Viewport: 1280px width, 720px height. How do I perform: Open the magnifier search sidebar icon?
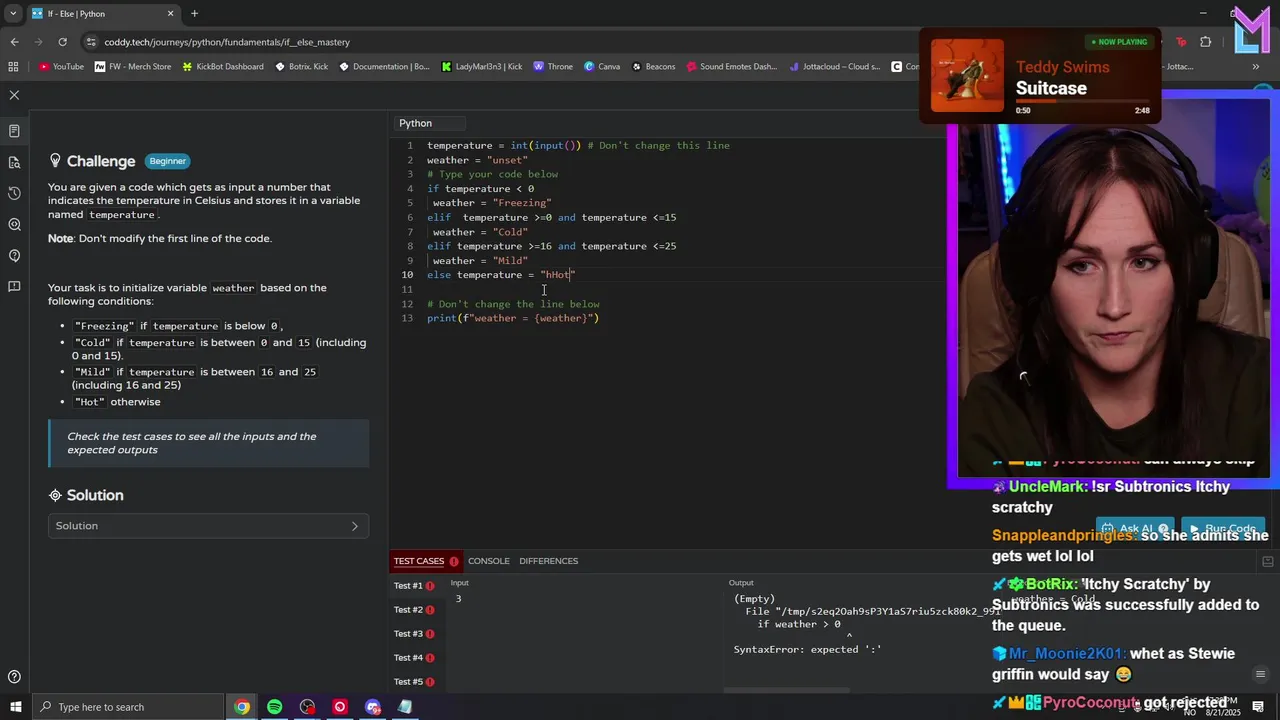coord(14,225)
